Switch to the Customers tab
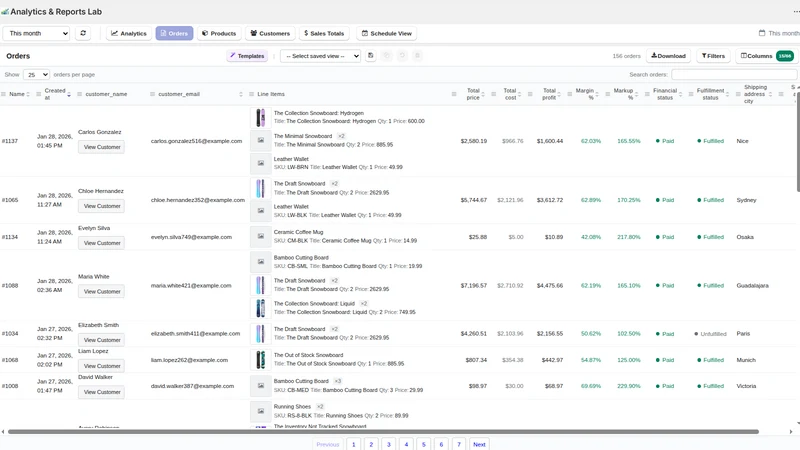800x450 pixels. pyautogui.click(x=270, y=33)
